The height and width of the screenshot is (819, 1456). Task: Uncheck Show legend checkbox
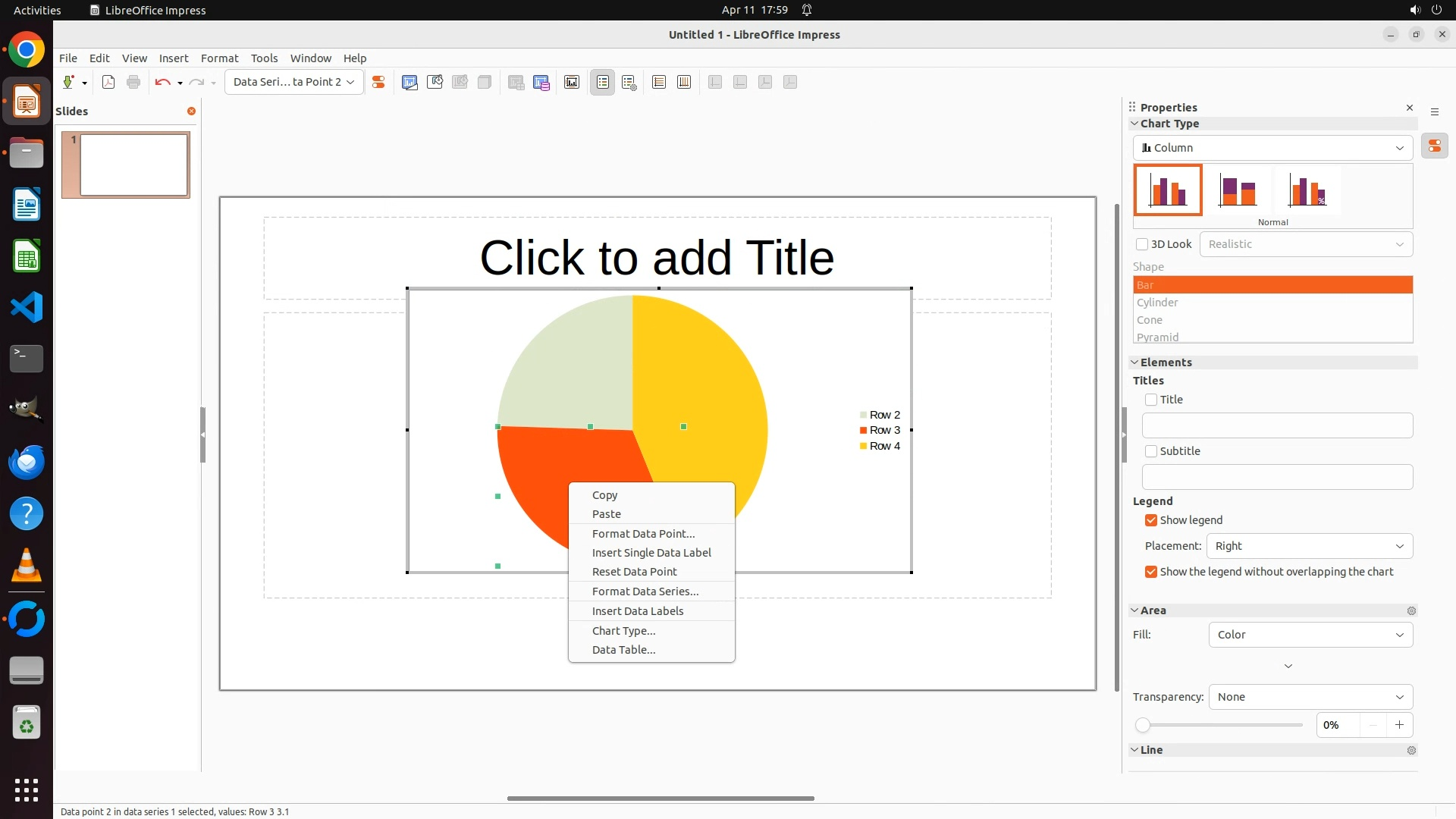pos(1151,520)
